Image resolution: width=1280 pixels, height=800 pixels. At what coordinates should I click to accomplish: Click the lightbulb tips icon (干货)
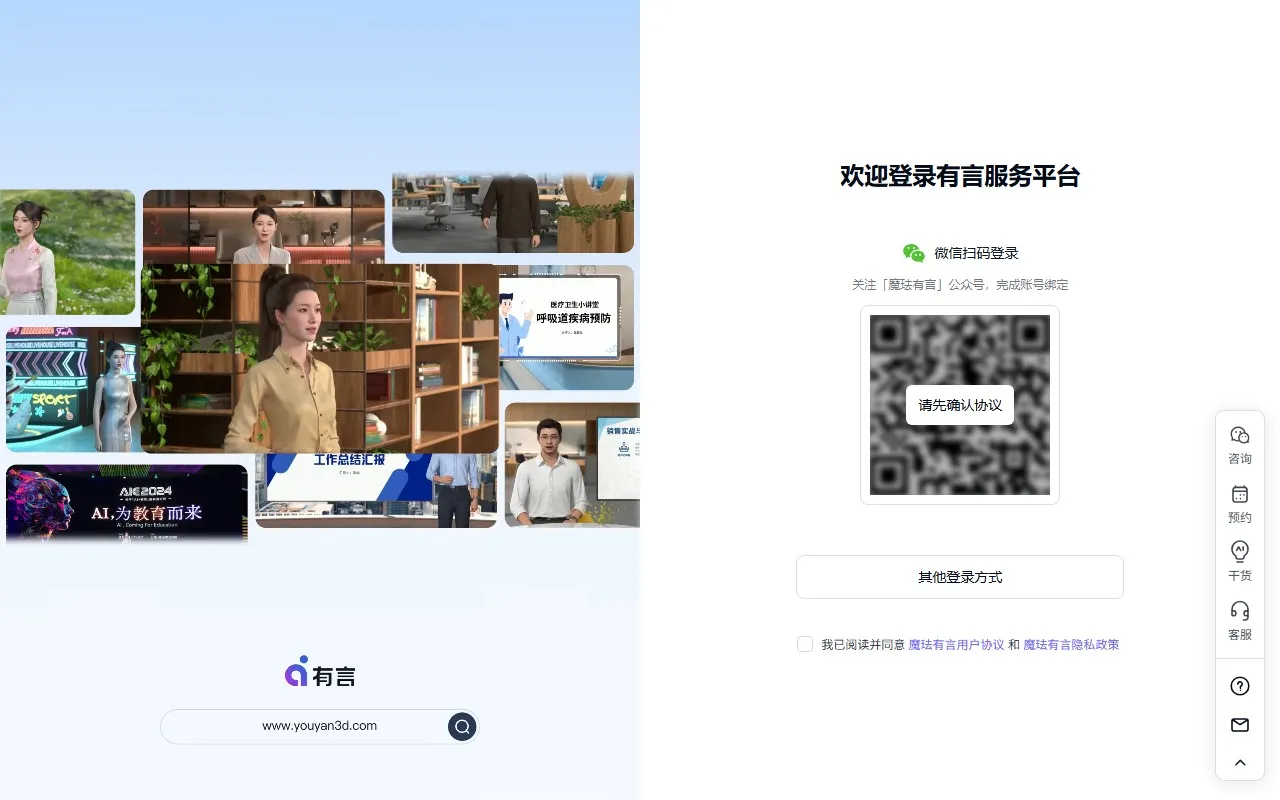1239,552
